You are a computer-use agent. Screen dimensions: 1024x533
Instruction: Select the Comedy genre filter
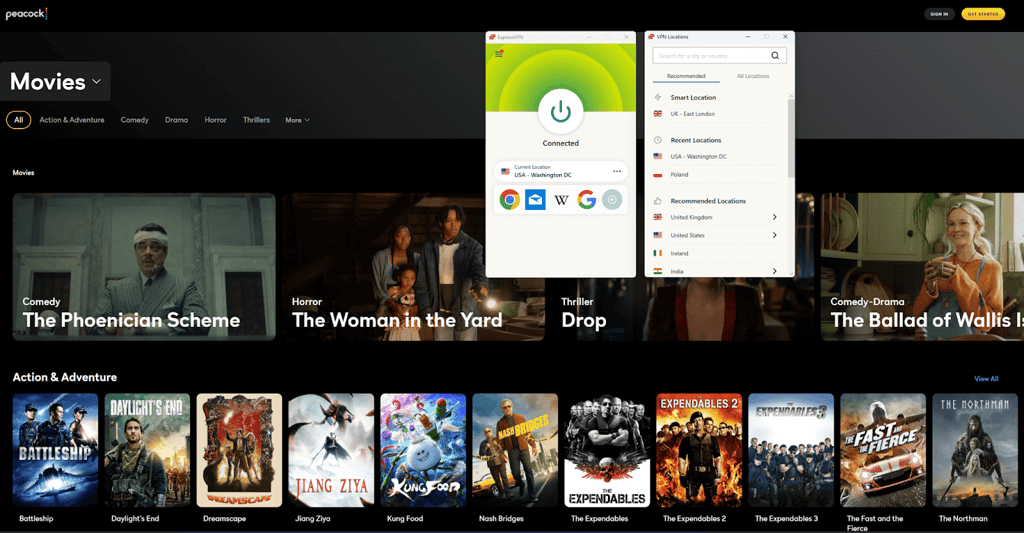click(x=135, y=120)
